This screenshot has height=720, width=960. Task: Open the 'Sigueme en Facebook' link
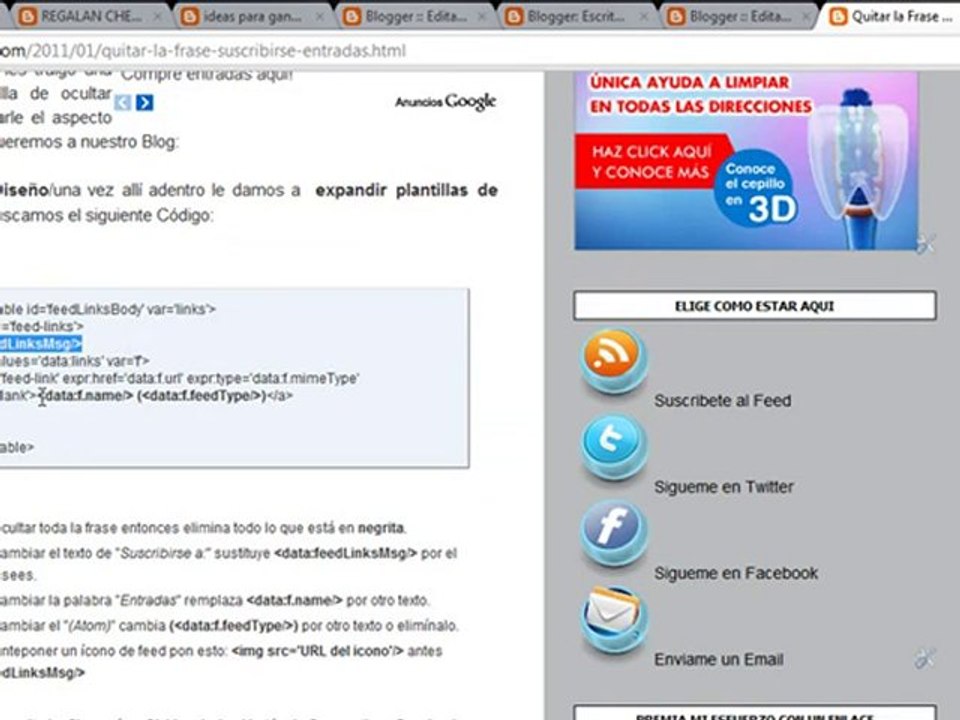pyautogui.click(x=736, y=573)
